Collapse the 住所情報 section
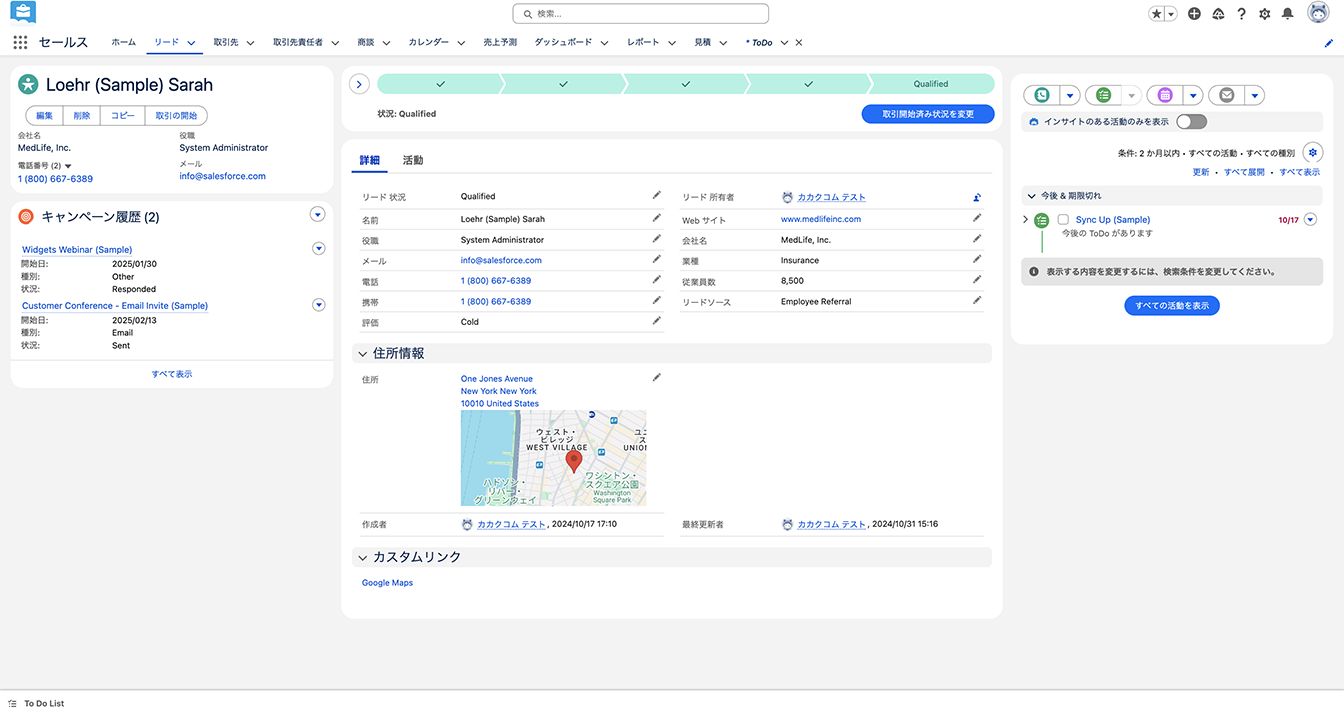The height and width of the screenshot is (716, 1344). 363,354
